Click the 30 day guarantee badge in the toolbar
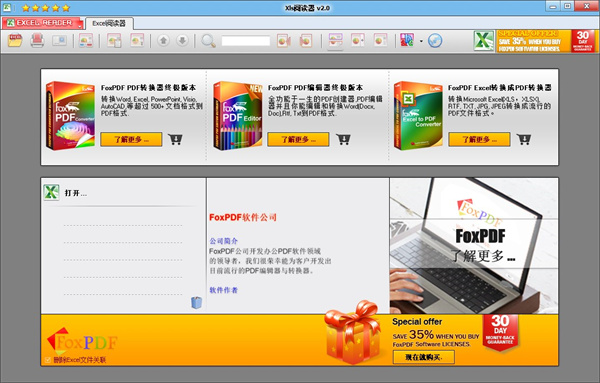Image resolution: width=600 pixels, height=383 pixels. (x=583, y=41)
